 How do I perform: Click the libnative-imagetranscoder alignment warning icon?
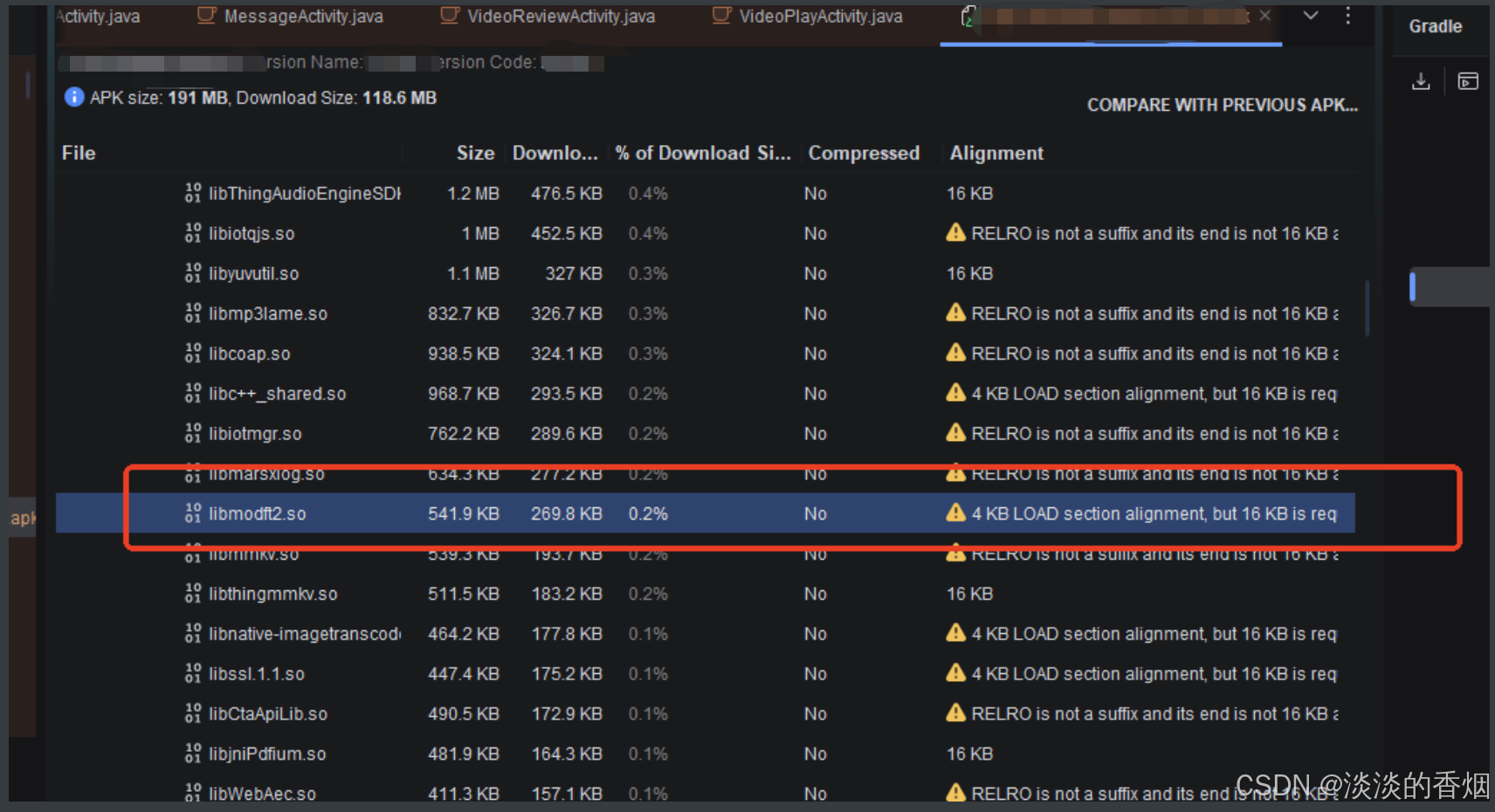tap(956, 633)
